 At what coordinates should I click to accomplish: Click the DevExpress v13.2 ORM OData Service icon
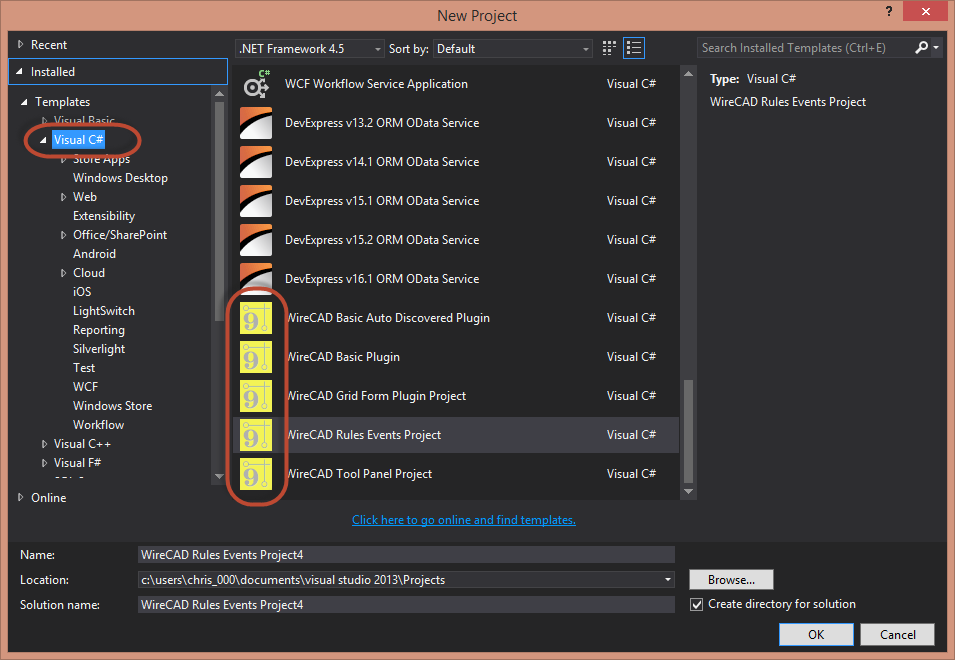256,123
